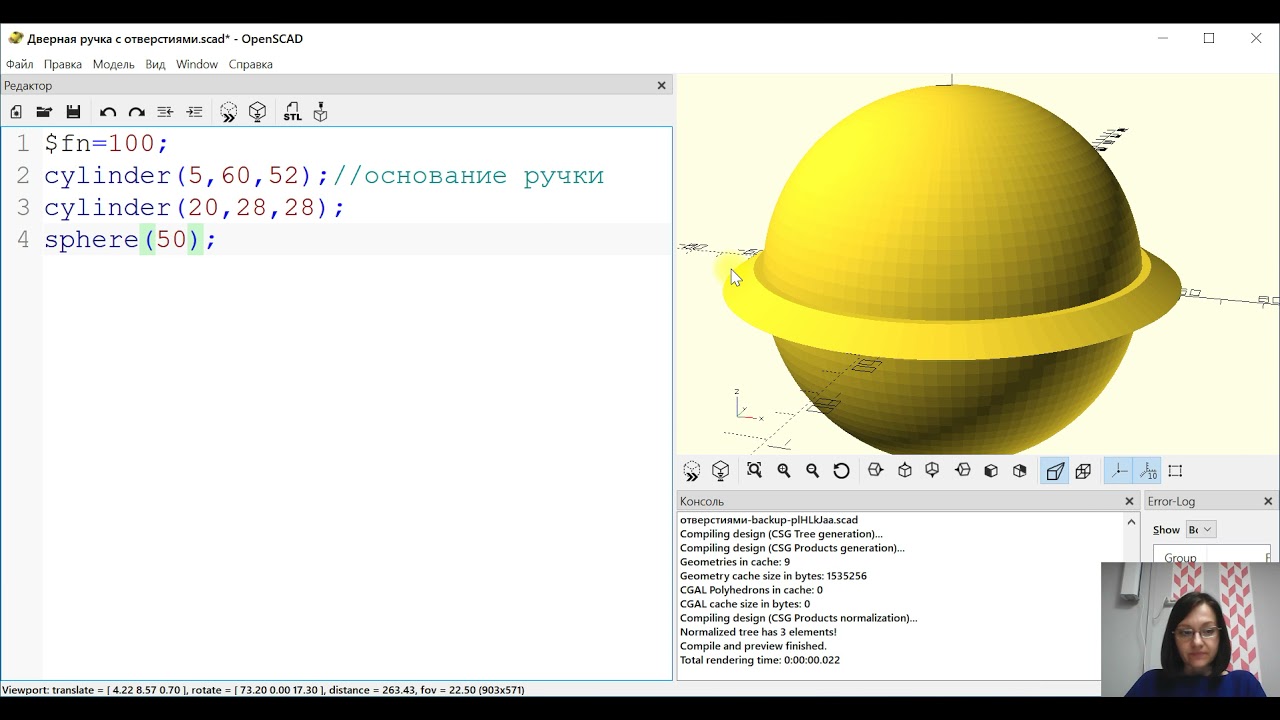This screenshot has height=720, width=1280.
Task: Unindent the selected code lines
Action: [x=165, y=112]
